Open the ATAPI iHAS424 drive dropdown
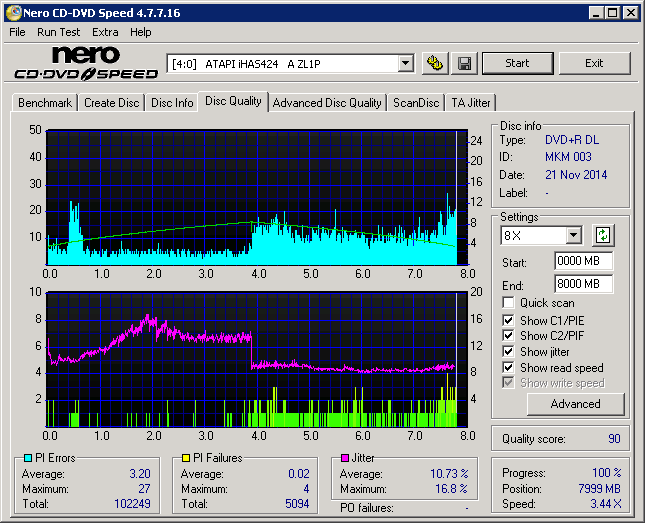The image size is (645, 523). pyautogui.click(x=405, y=64)
